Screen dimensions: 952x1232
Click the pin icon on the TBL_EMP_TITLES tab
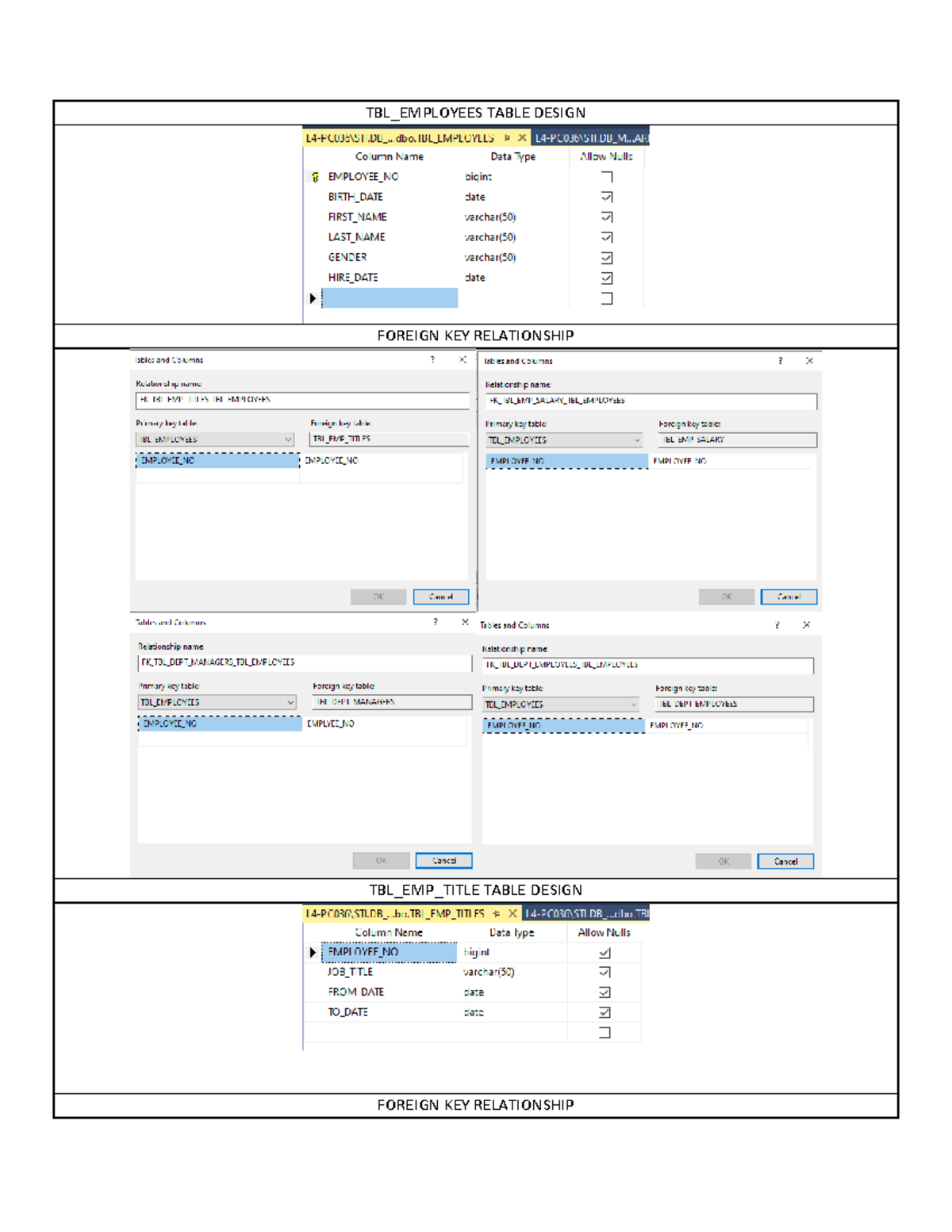[497, 913]
